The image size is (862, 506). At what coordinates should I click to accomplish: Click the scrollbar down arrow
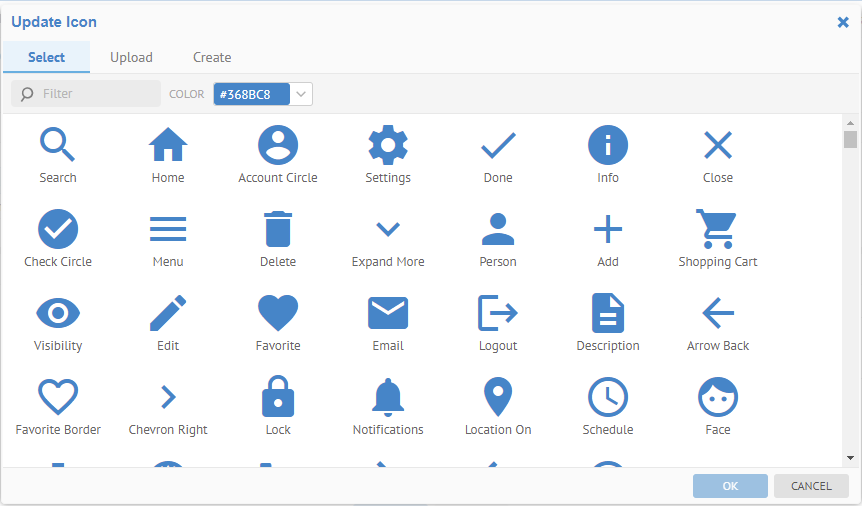[850, 458]
